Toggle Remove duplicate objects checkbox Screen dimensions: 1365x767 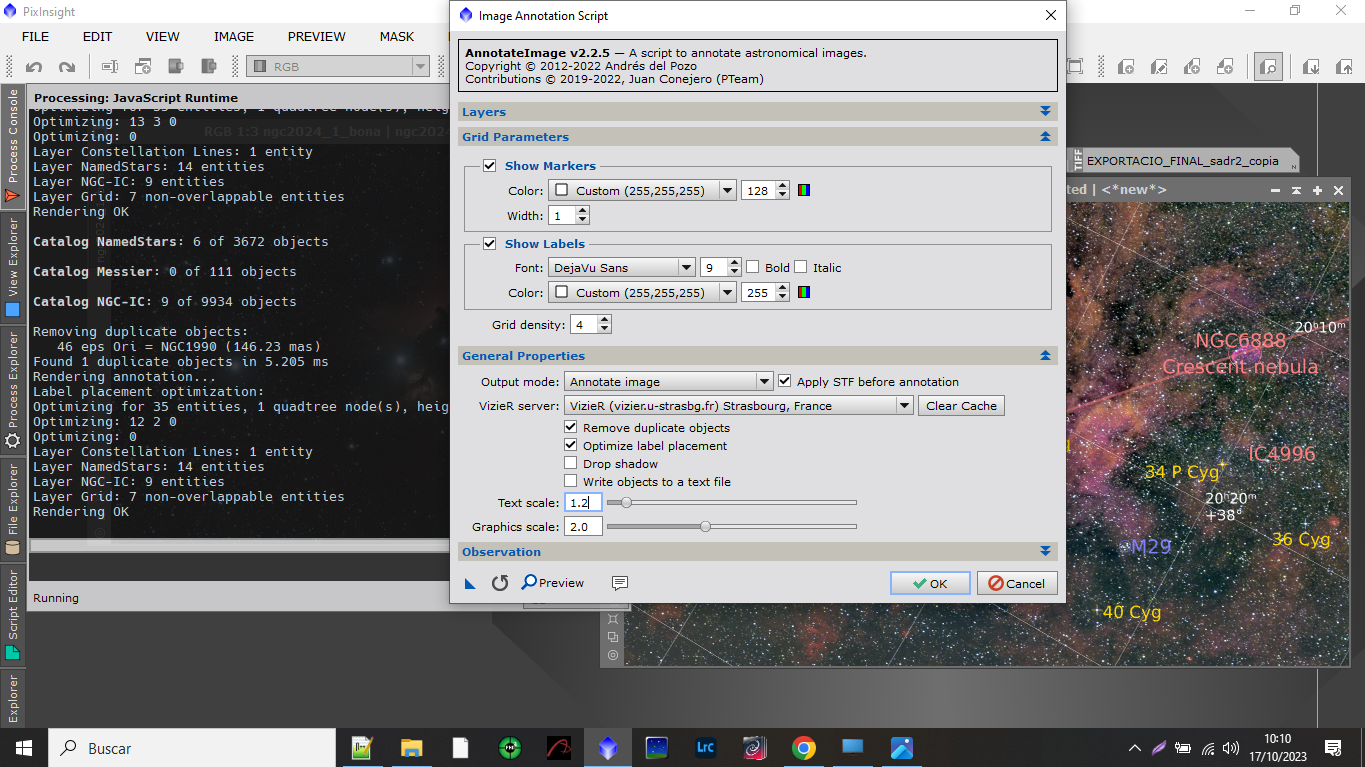click(571, 428)
